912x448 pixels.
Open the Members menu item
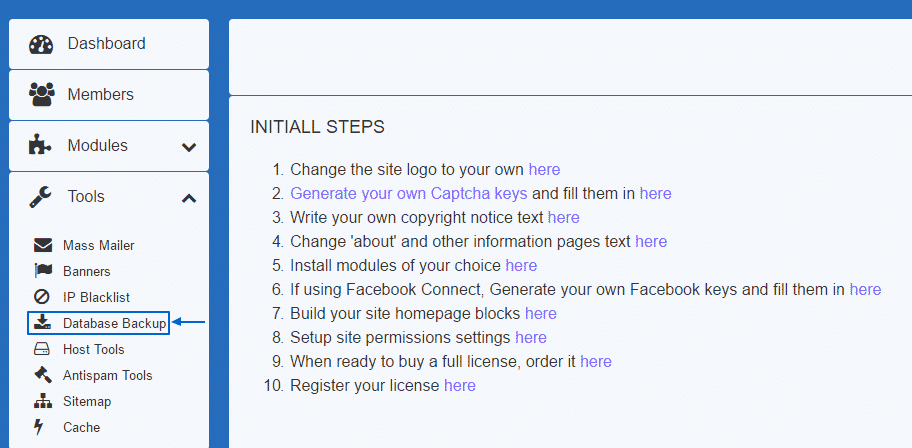pos(100,95)
